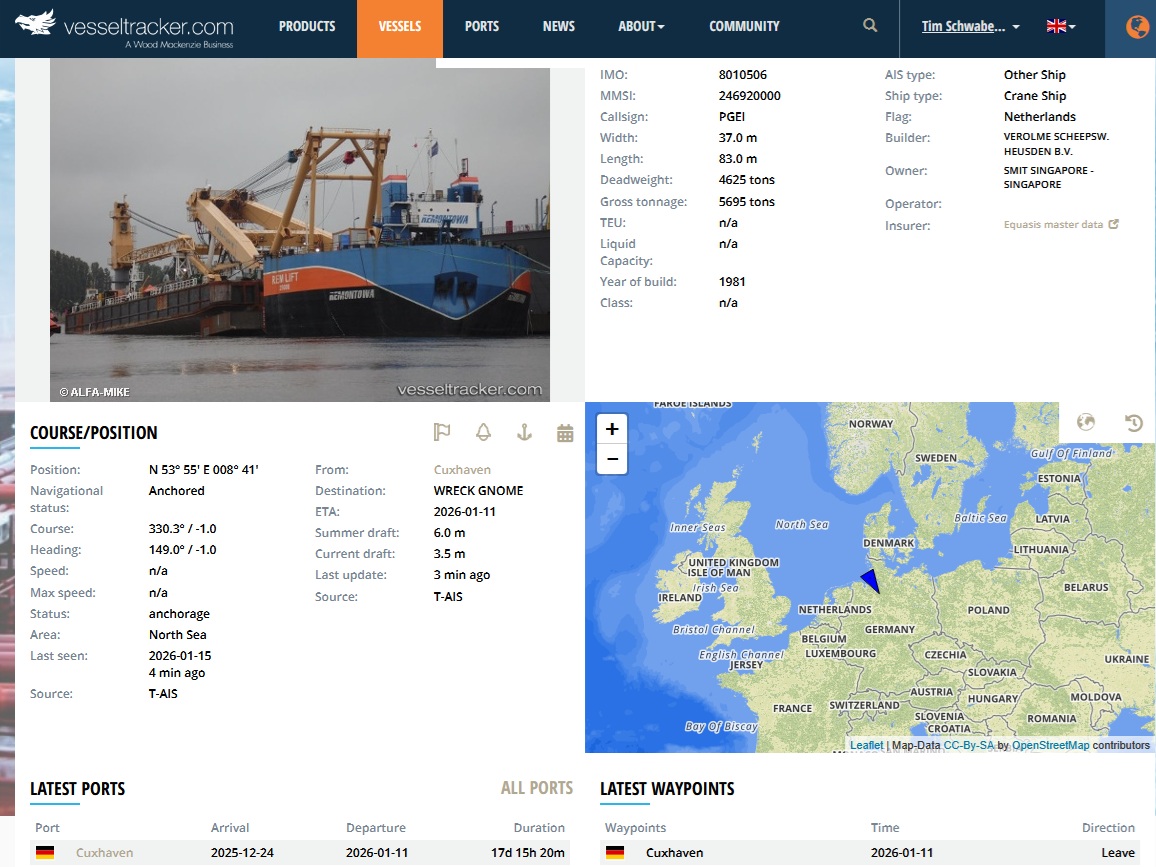1156x867 pixels.
Task: Click the Leave direction cell
Action: click(x=1118, y=852)
